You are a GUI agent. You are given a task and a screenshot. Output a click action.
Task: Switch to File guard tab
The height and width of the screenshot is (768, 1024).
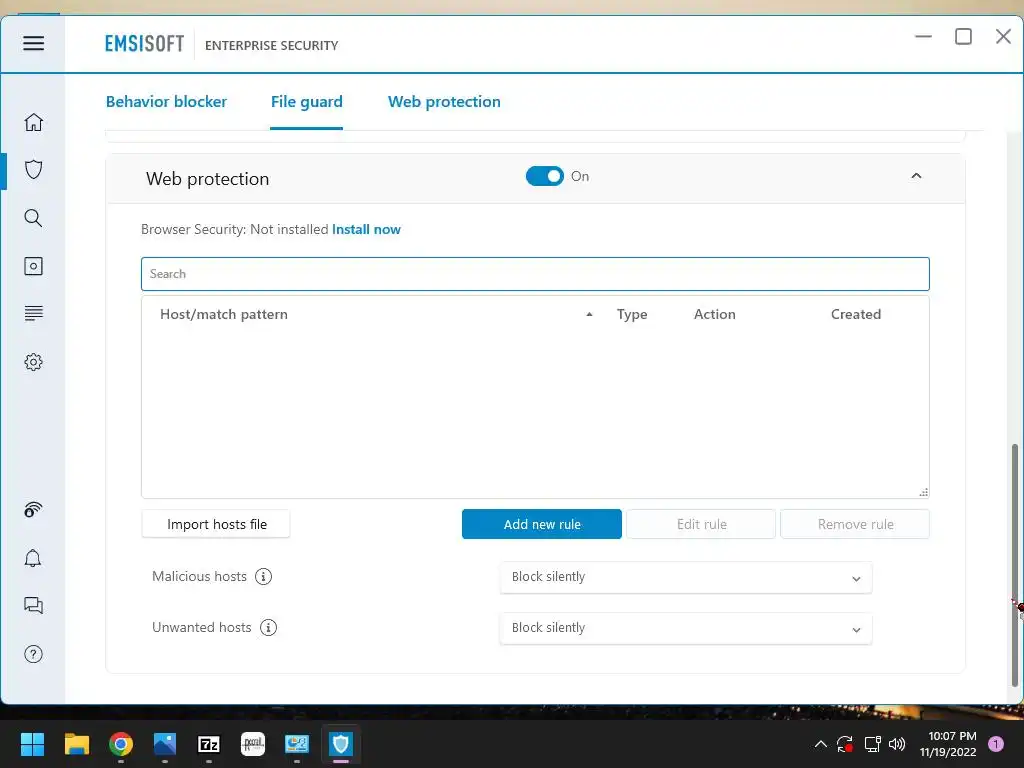pyautogui.click(x=307, y=102)
